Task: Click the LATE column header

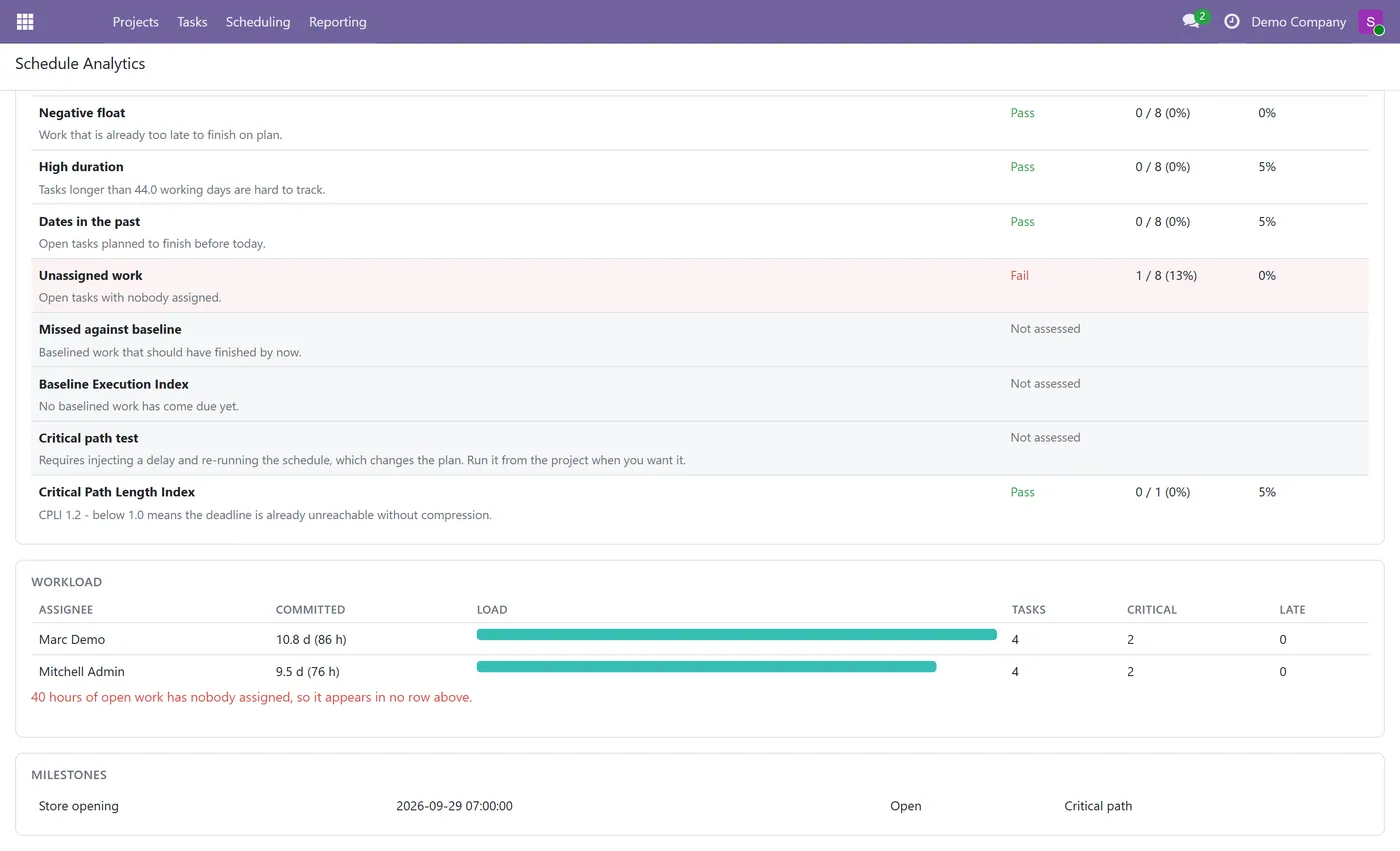Action: [1292, 610]
